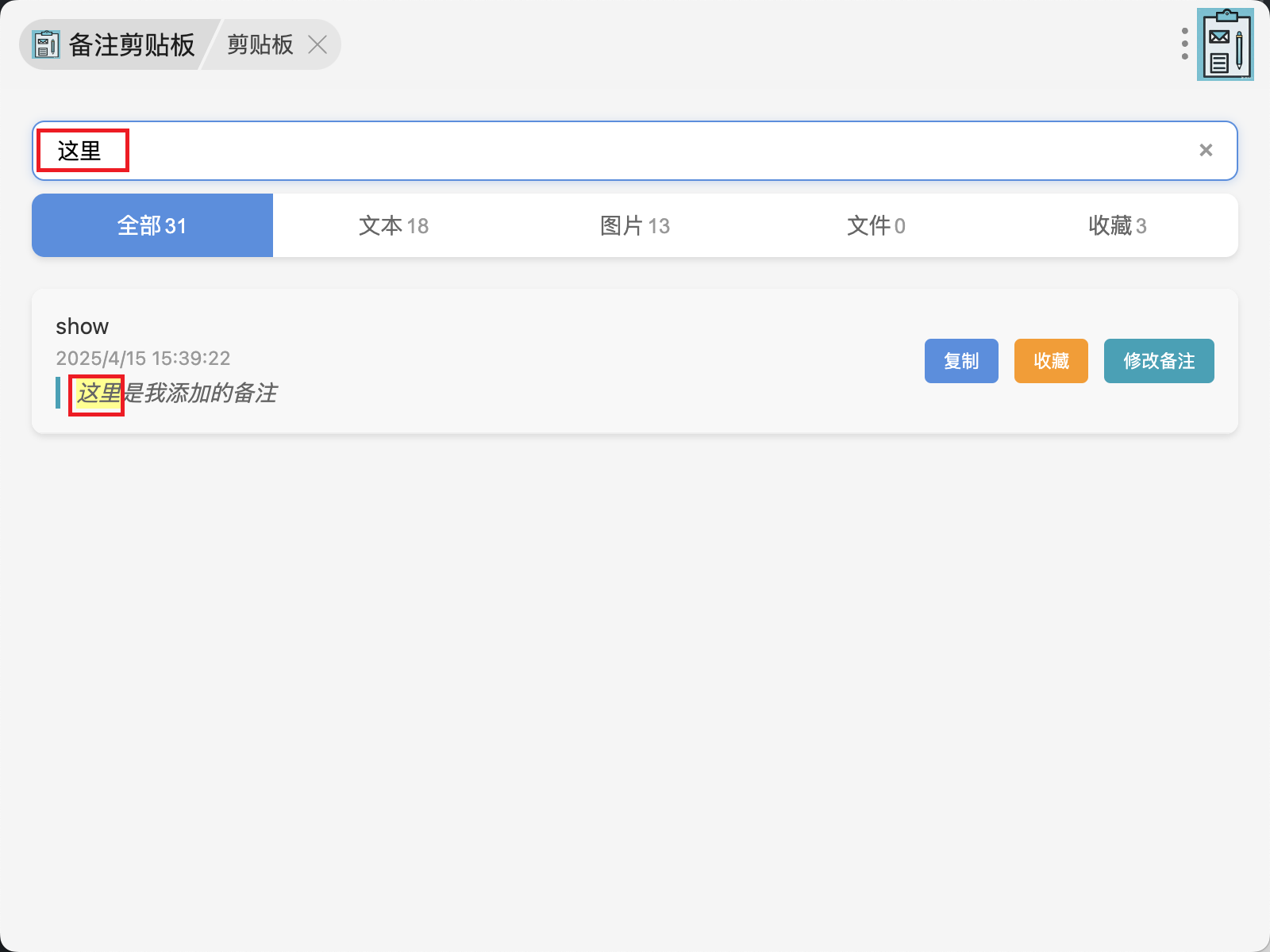This screenshot has height=952, width=1270.
Task: Filter by the 图片 13 tab
Action: tap(635, 225)
